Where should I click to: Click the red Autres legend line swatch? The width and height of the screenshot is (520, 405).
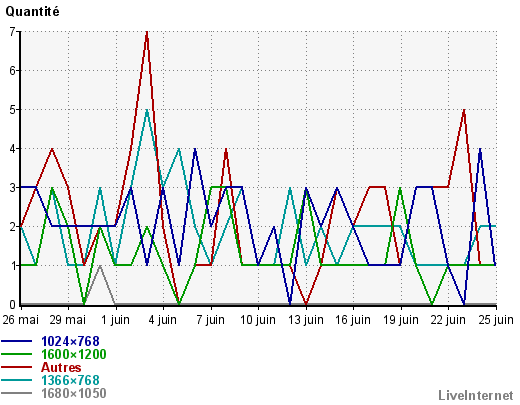click(17, 367)
